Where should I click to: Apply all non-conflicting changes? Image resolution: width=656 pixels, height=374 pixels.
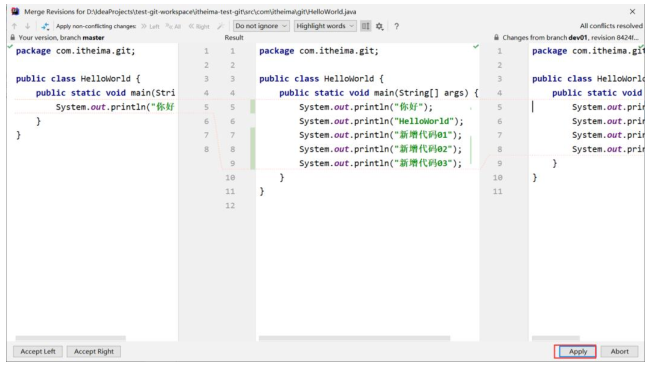(x=173, y=26)
